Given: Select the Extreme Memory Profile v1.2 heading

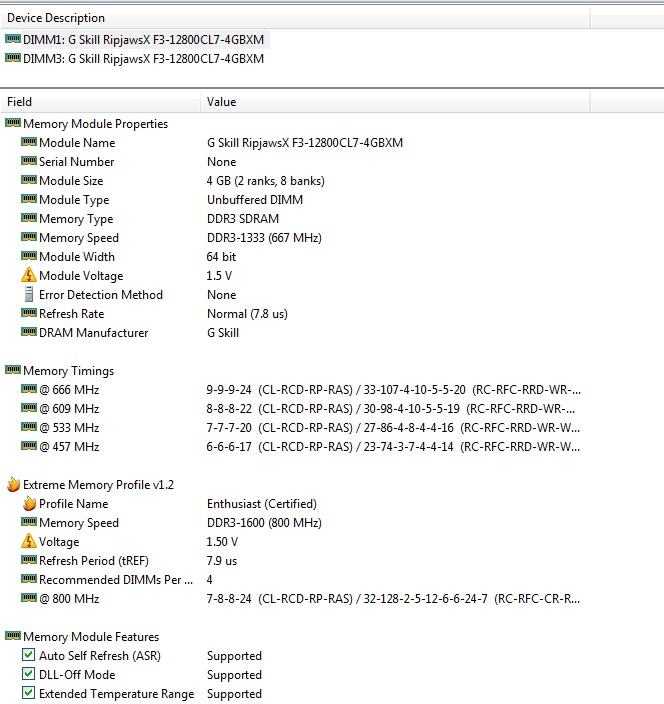Looking at the screenshot, I should point(98,485).
